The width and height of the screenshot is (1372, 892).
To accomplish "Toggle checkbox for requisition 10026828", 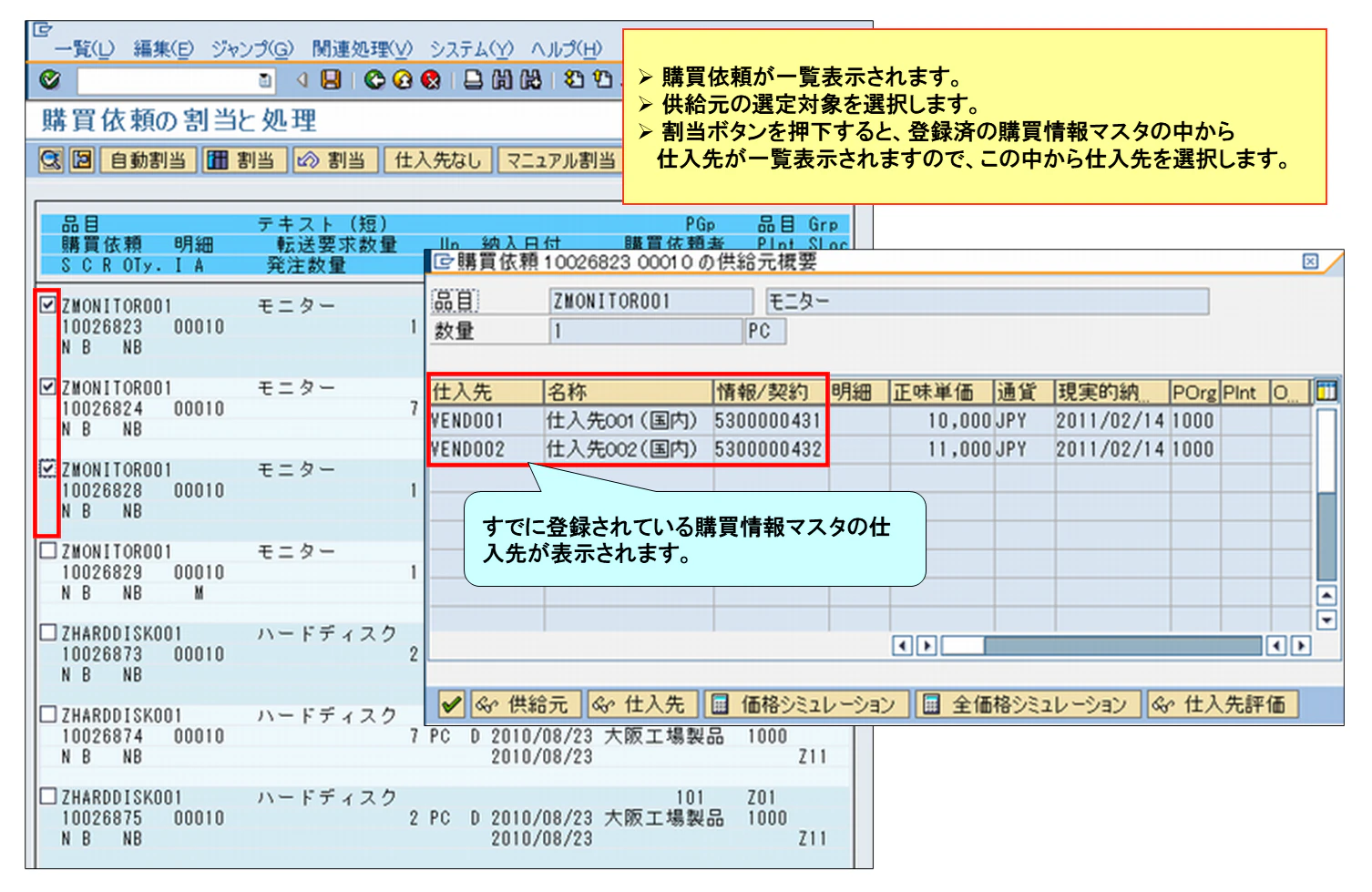I will [49, 468].
